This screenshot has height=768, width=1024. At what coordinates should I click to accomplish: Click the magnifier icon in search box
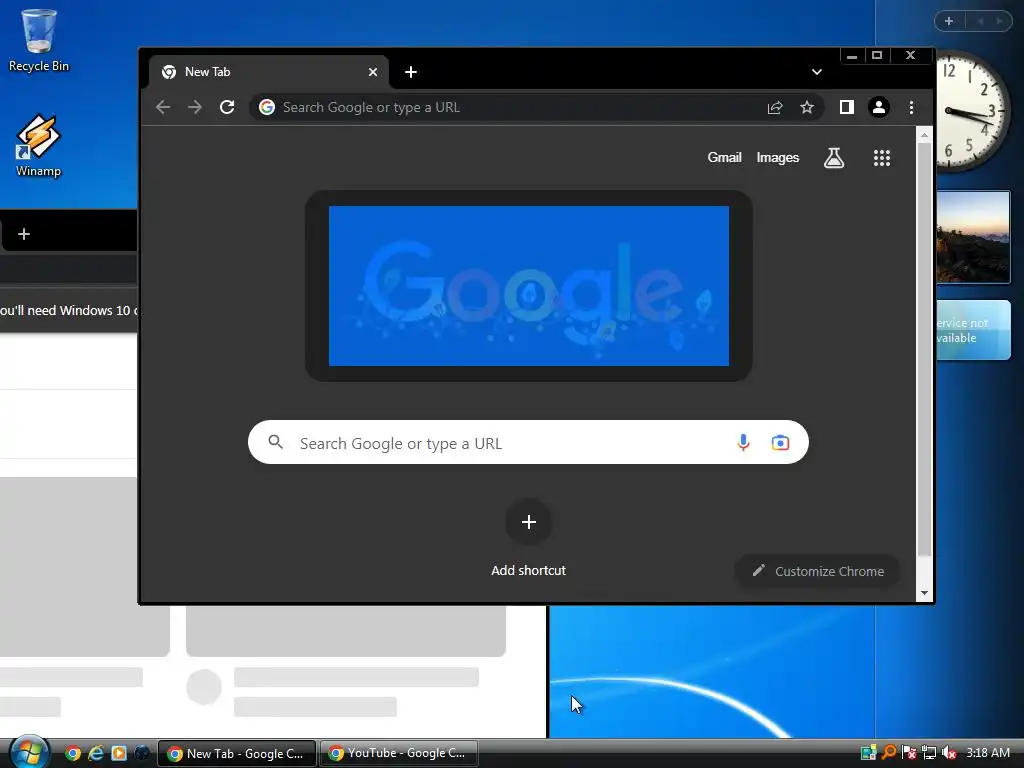pos(276,442)
